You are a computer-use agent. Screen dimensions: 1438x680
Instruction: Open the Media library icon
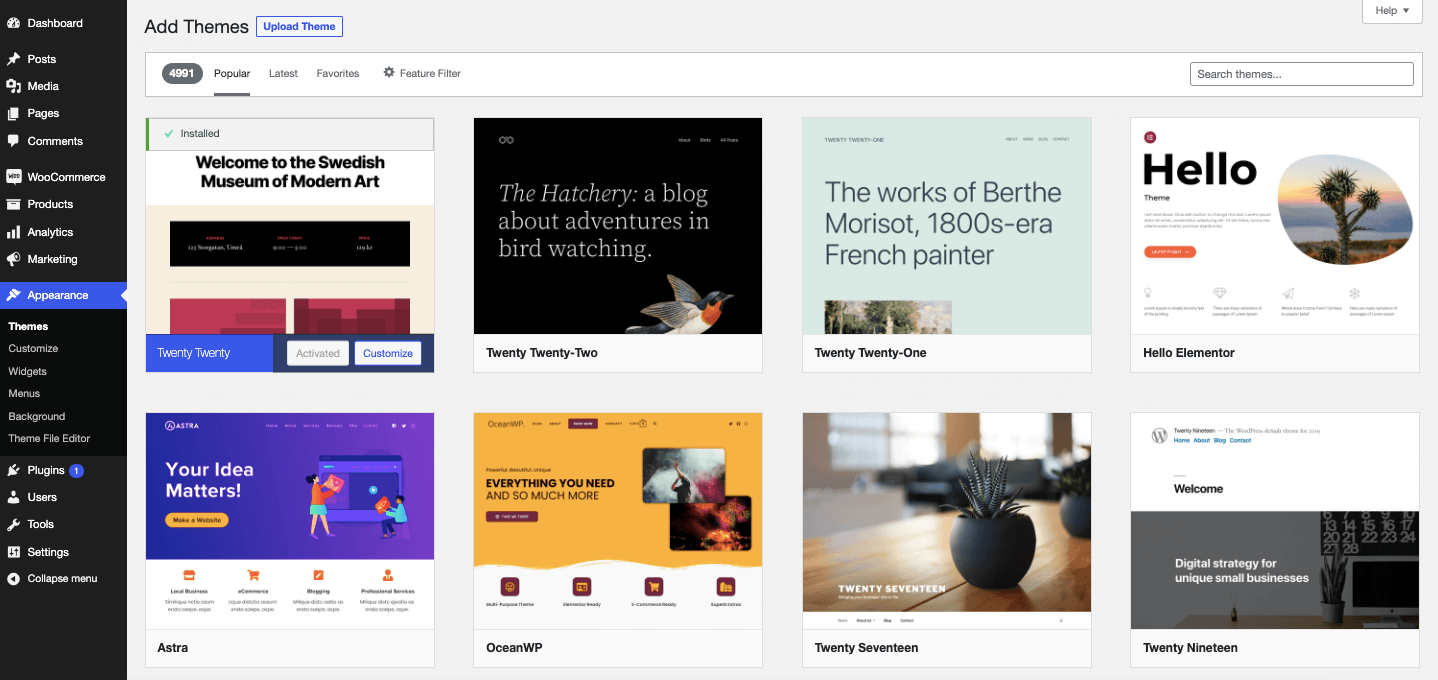click(14, 86)
